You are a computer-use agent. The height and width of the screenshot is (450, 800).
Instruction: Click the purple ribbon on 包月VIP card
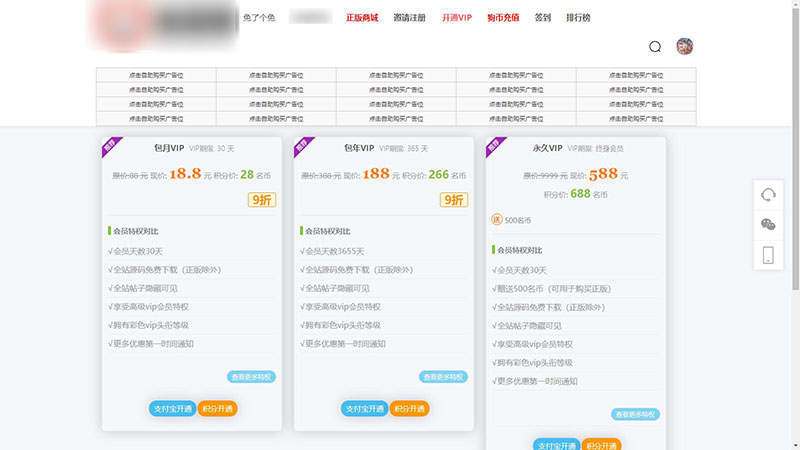pyautogui.click(x=111, y=146)
